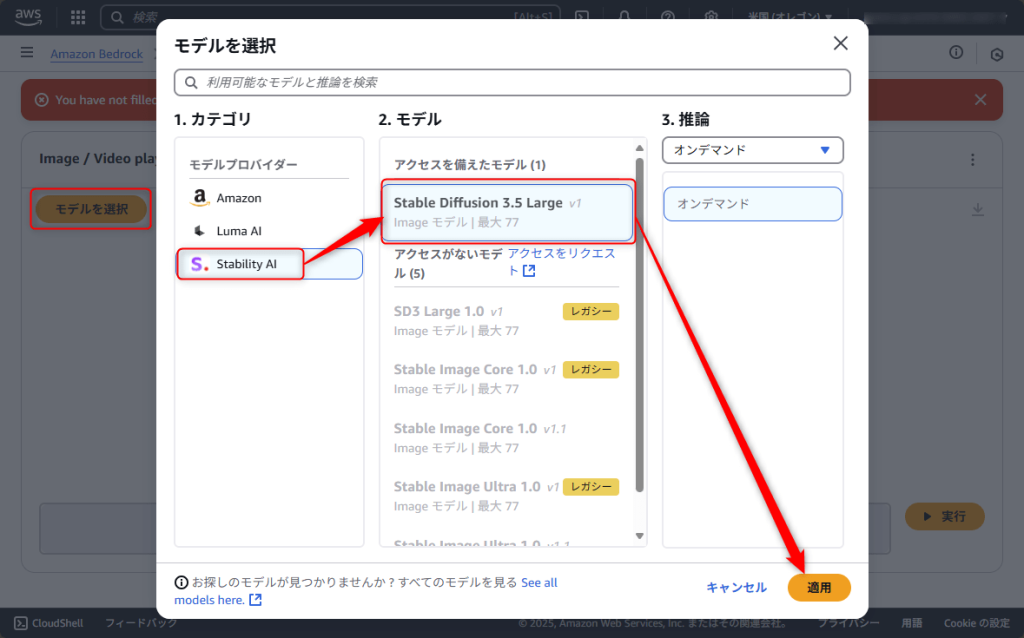Click the モデルプロバイダー heading
The width and height of the screenshot is (1024, 638).
[x=243, y=165]
